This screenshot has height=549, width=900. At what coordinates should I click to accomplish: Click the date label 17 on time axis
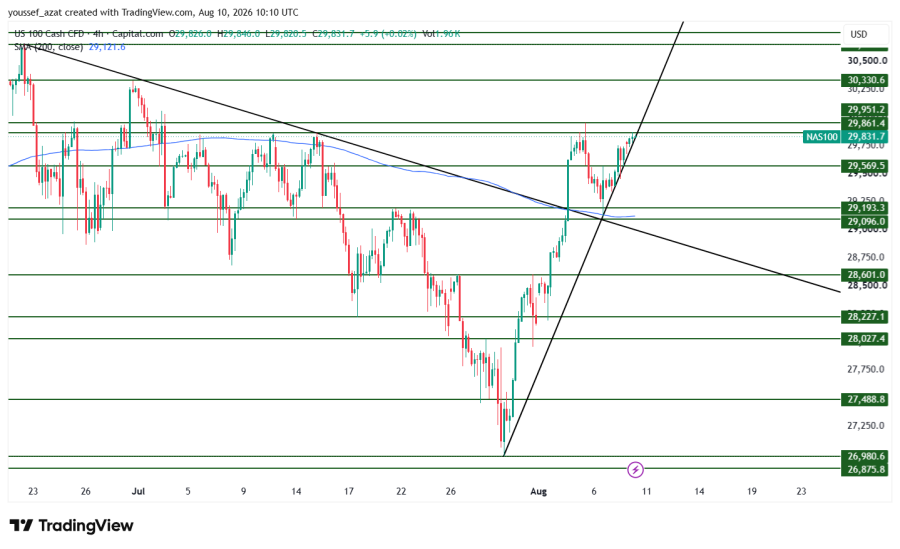[348, 492]
